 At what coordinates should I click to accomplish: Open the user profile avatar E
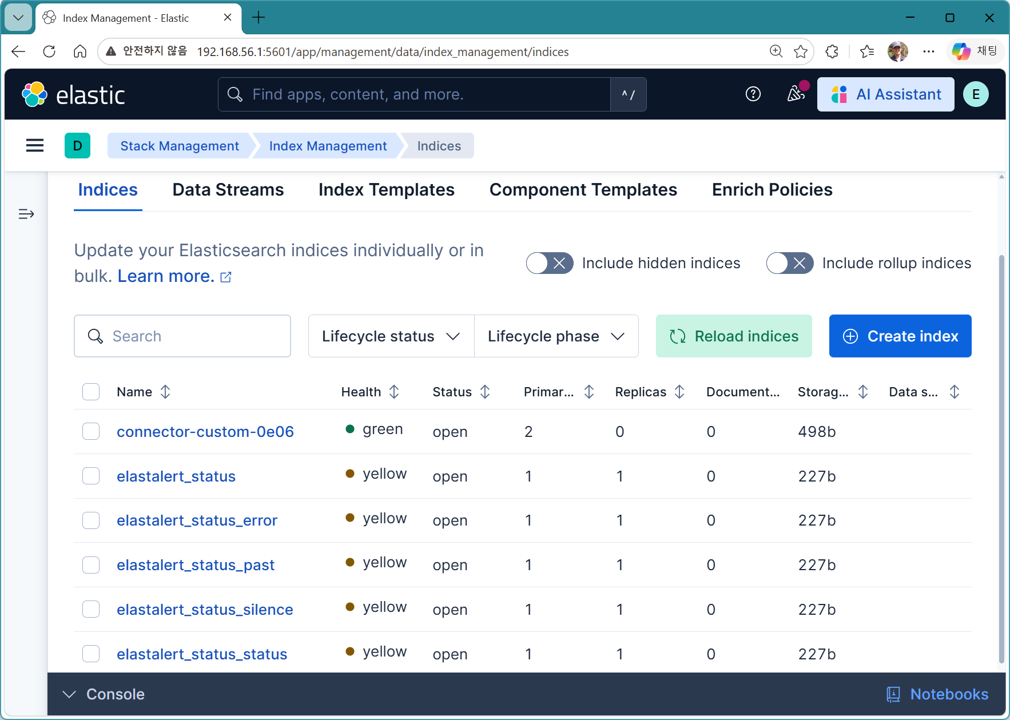[976, 93]
